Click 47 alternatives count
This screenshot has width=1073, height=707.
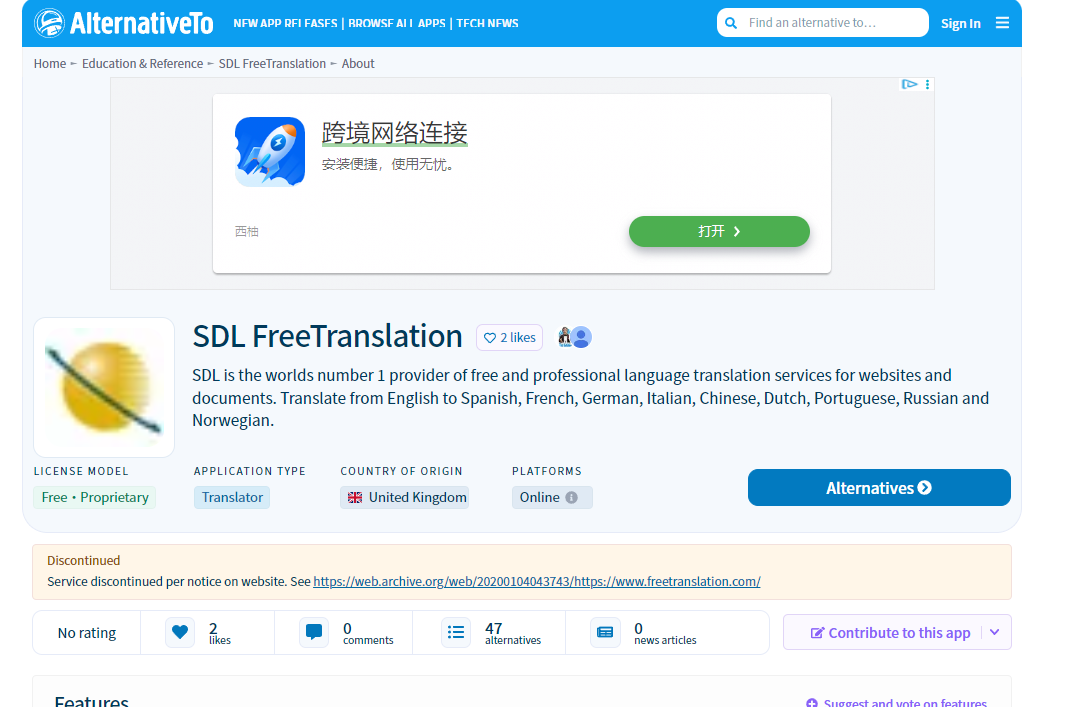coord(513,633)
